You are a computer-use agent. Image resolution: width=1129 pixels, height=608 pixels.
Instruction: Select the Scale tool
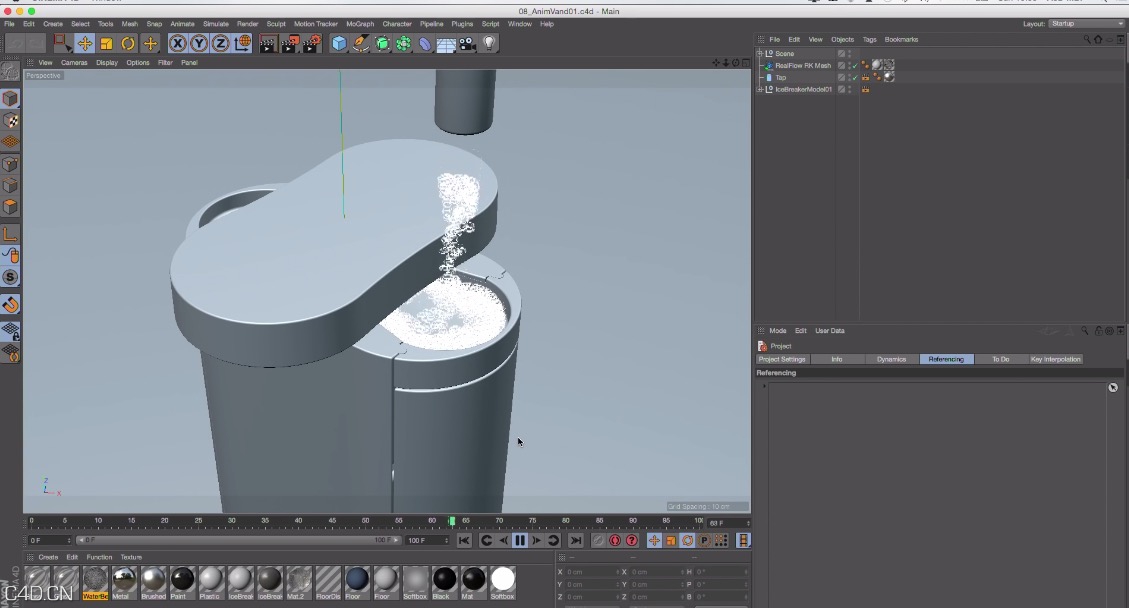(105, 43)
